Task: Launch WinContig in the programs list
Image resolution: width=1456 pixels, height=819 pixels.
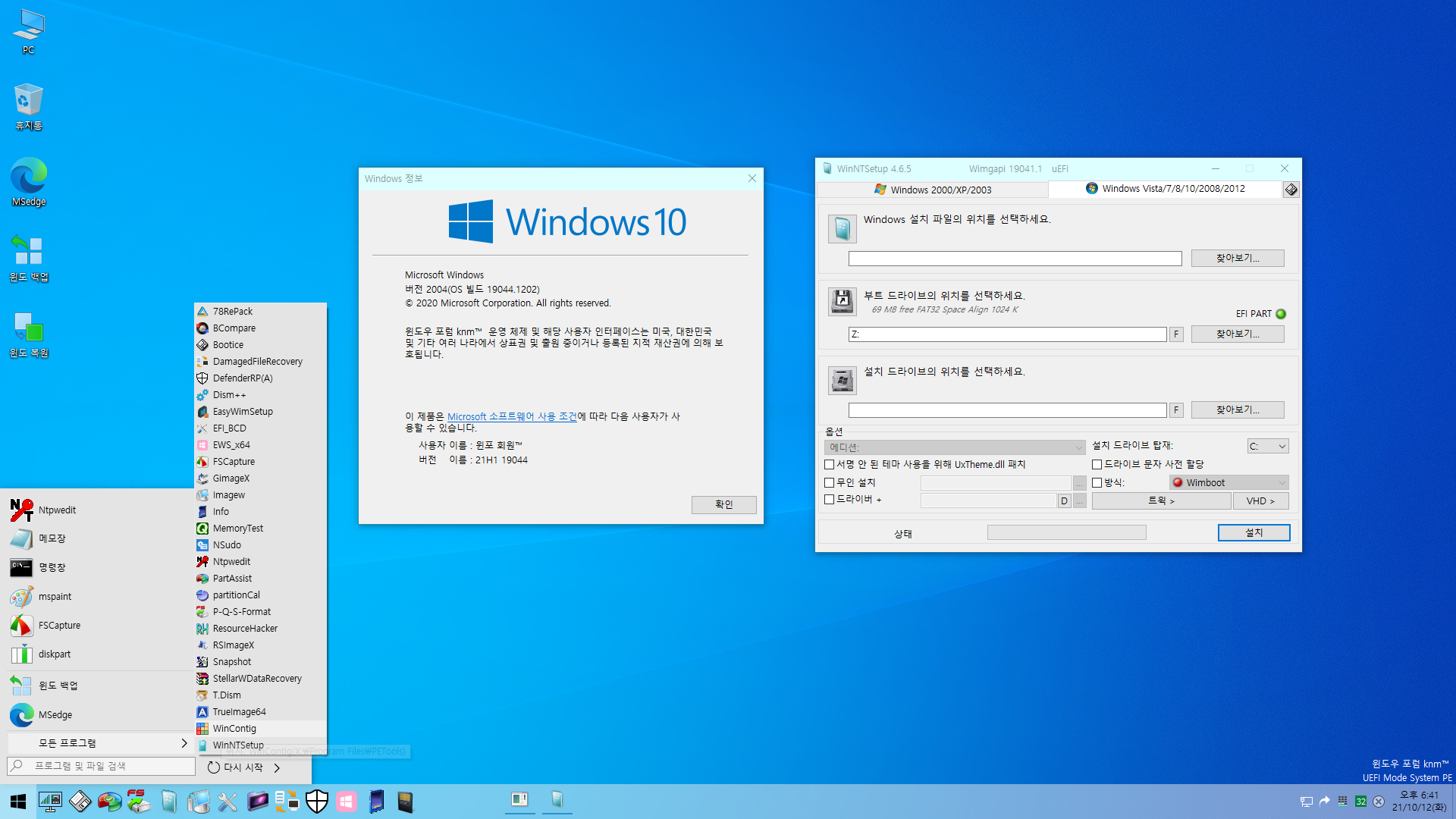Action: [x=260, y=729]
